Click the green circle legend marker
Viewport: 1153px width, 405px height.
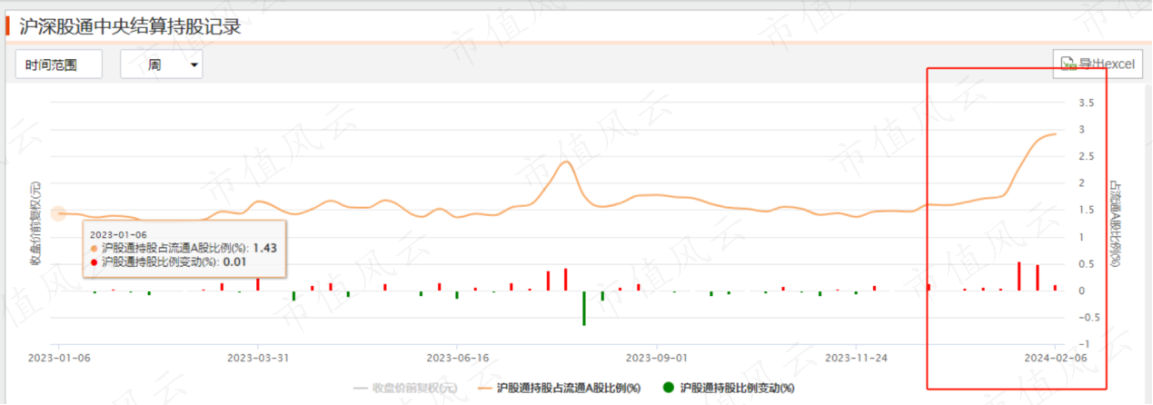click(x=668, y=387)
